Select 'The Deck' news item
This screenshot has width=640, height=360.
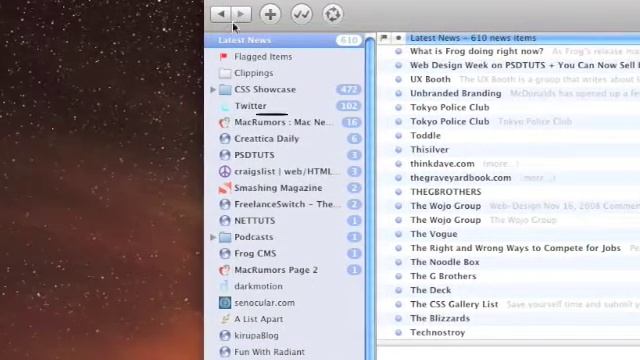(431, 290)
